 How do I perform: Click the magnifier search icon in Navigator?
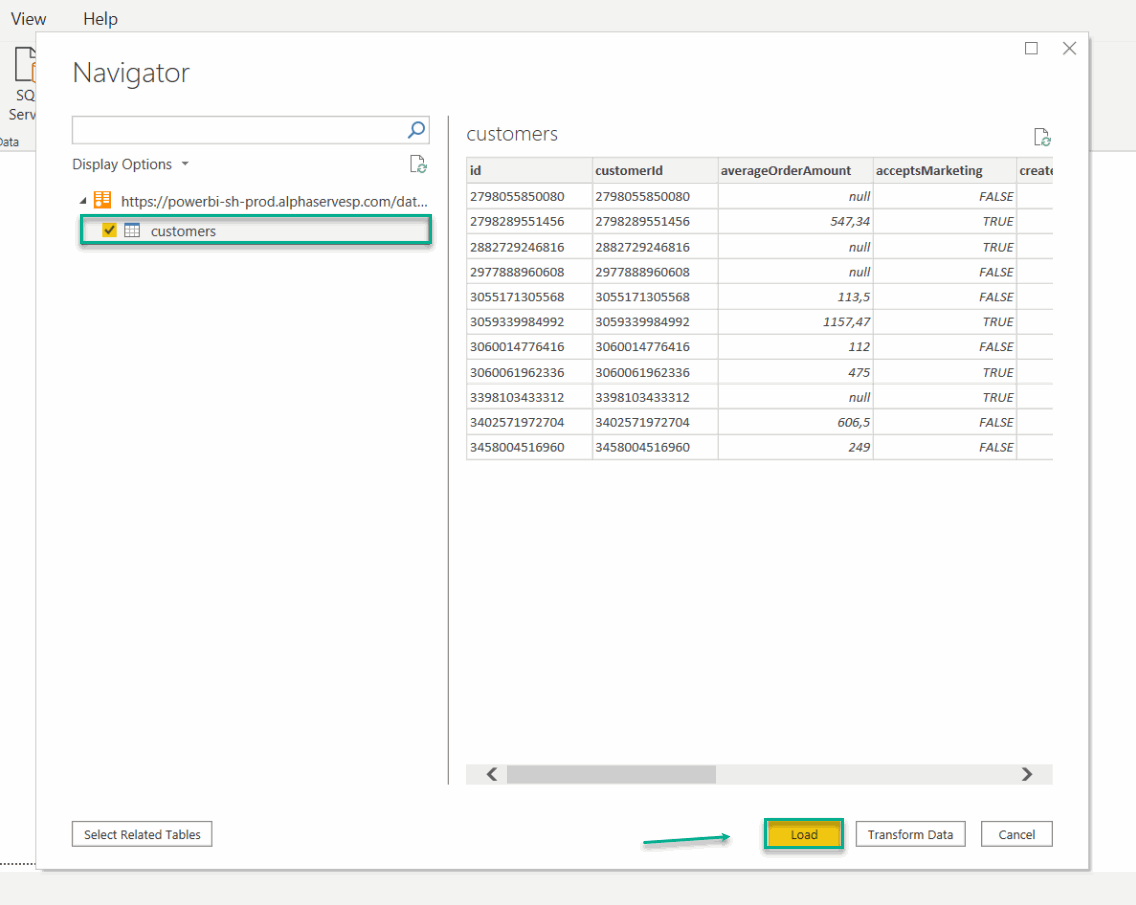pyautogui.click(x=417, y=129)
